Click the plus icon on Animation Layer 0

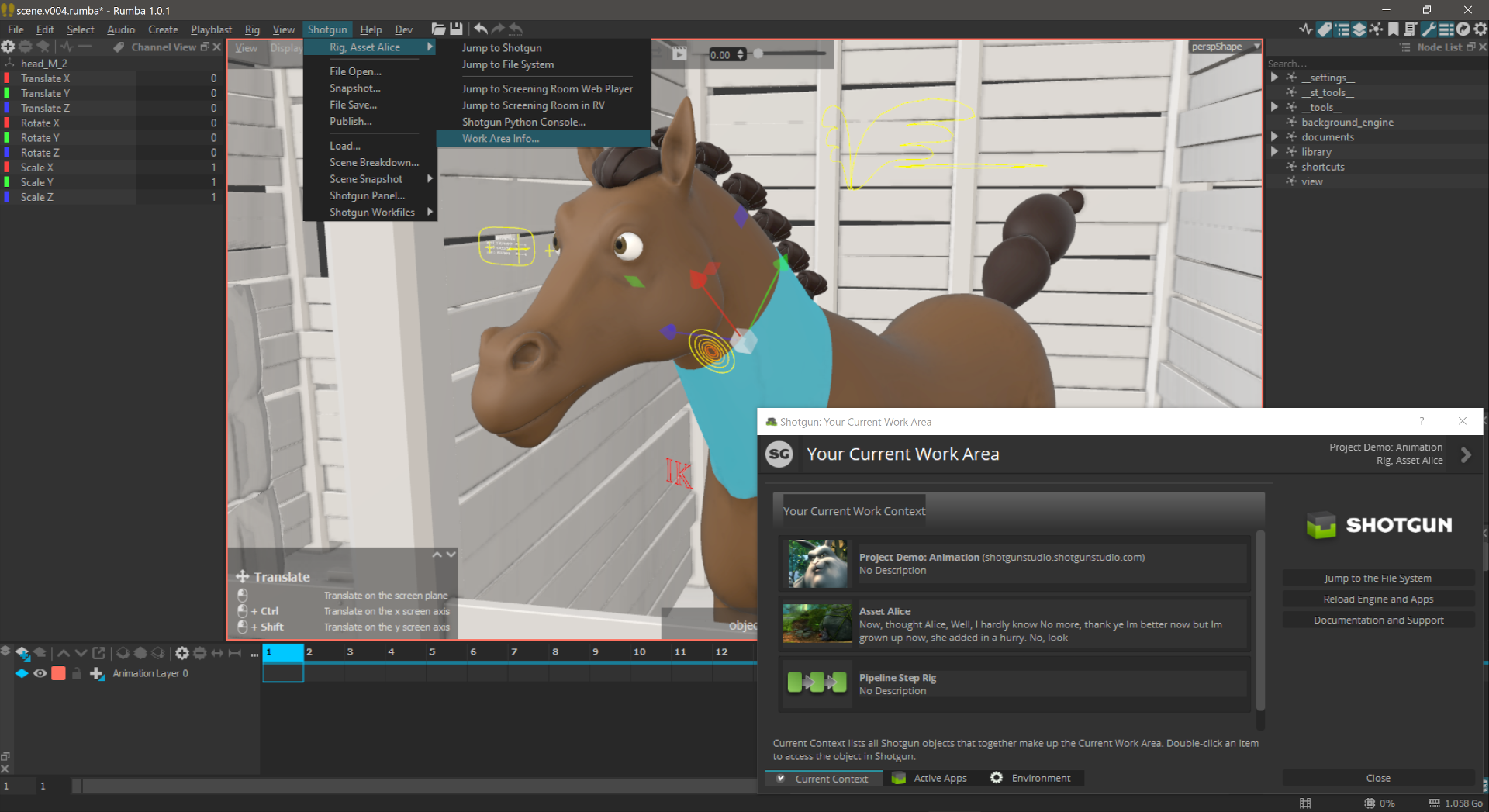coord(97,673)
